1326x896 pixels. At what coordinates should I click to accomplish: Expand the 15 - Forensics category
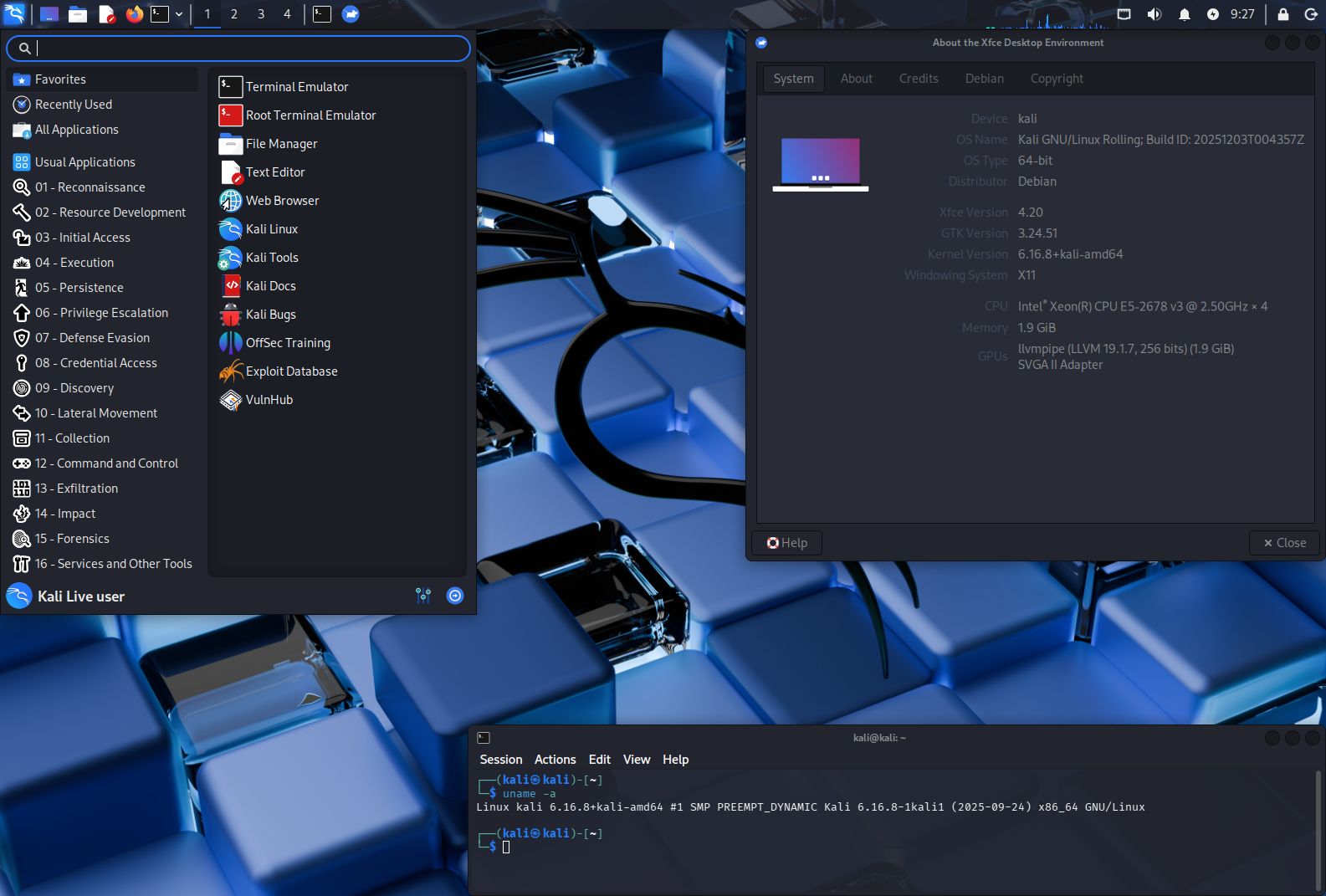click(x=72, y=539)
